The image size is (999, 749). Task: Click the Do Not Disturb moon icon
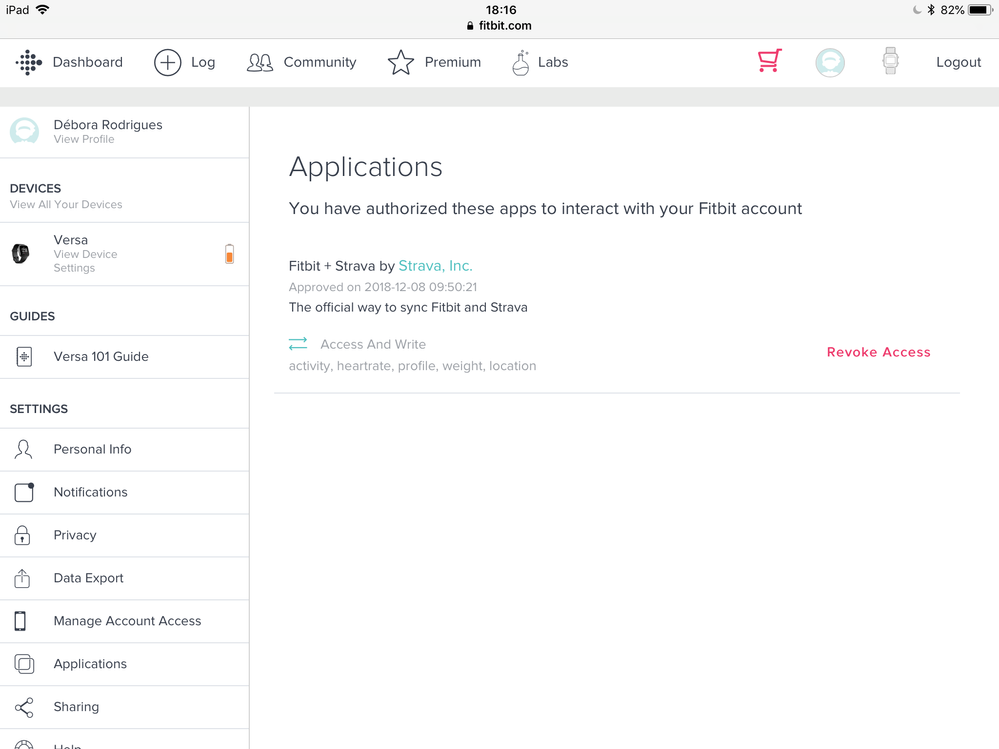(917, 10)
